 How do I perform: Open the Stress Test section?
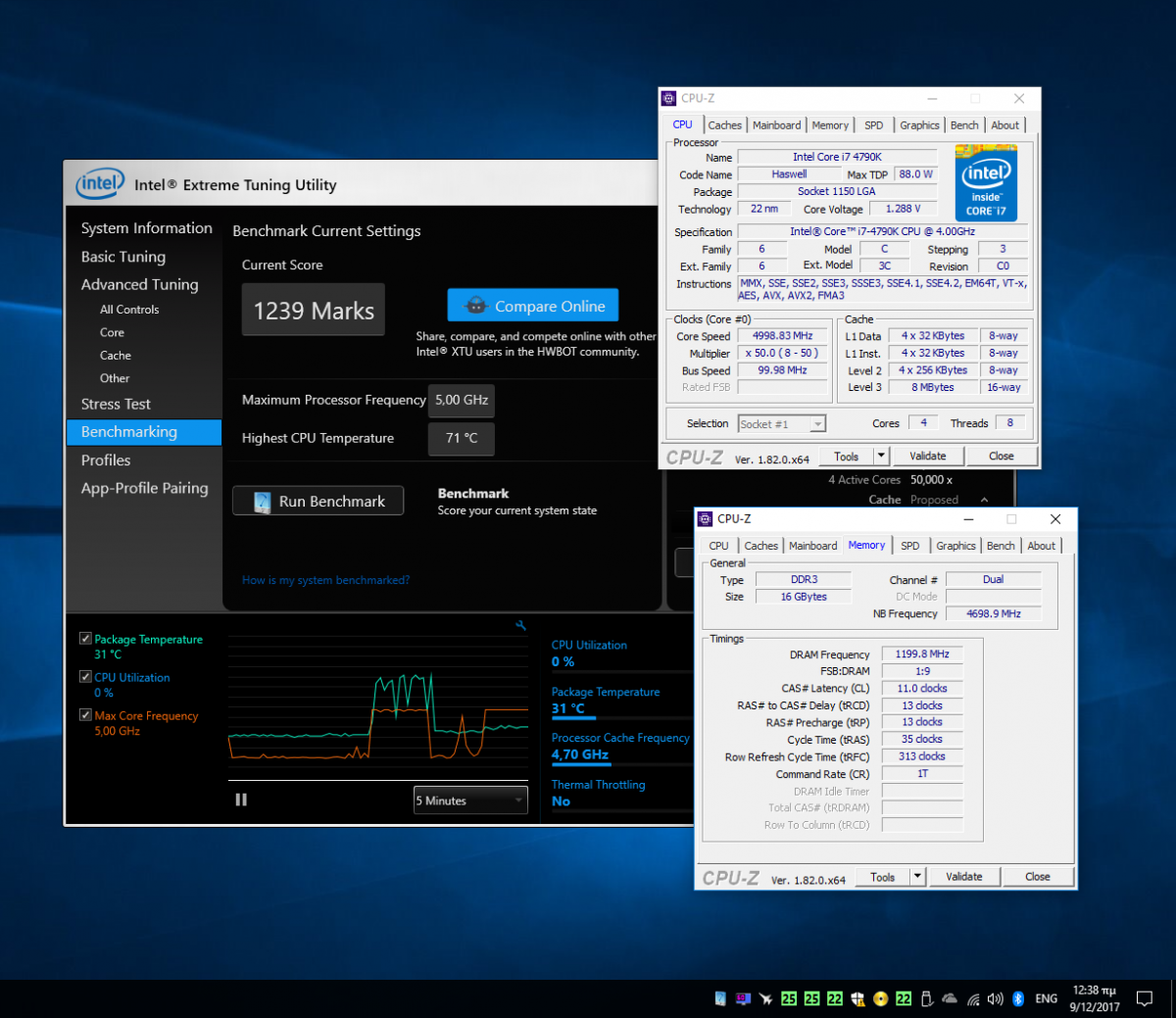116,404
